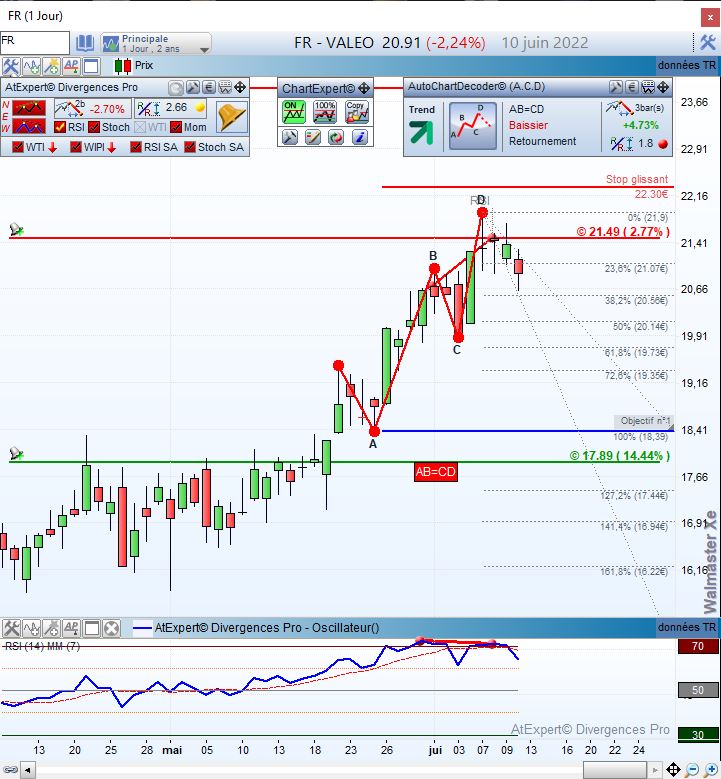The height and width of the screenshot is (779, 721).
Task: Open AutoChartDecoder settings wrench icon
Action: (x=616, y=87)
